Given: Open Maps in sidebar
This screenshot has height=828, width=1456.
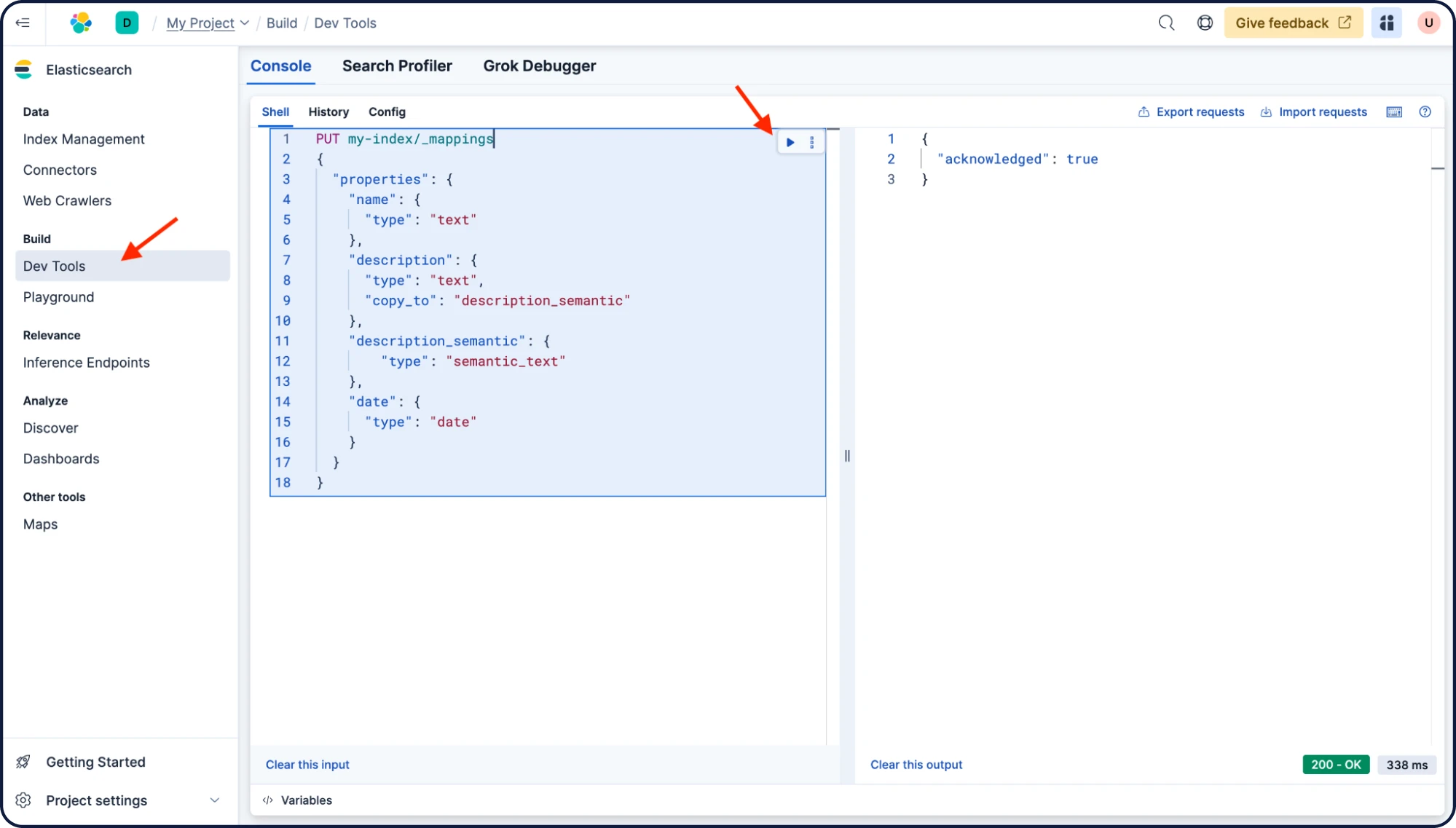Looking at the screenshot, I should [x=40, y=524].
